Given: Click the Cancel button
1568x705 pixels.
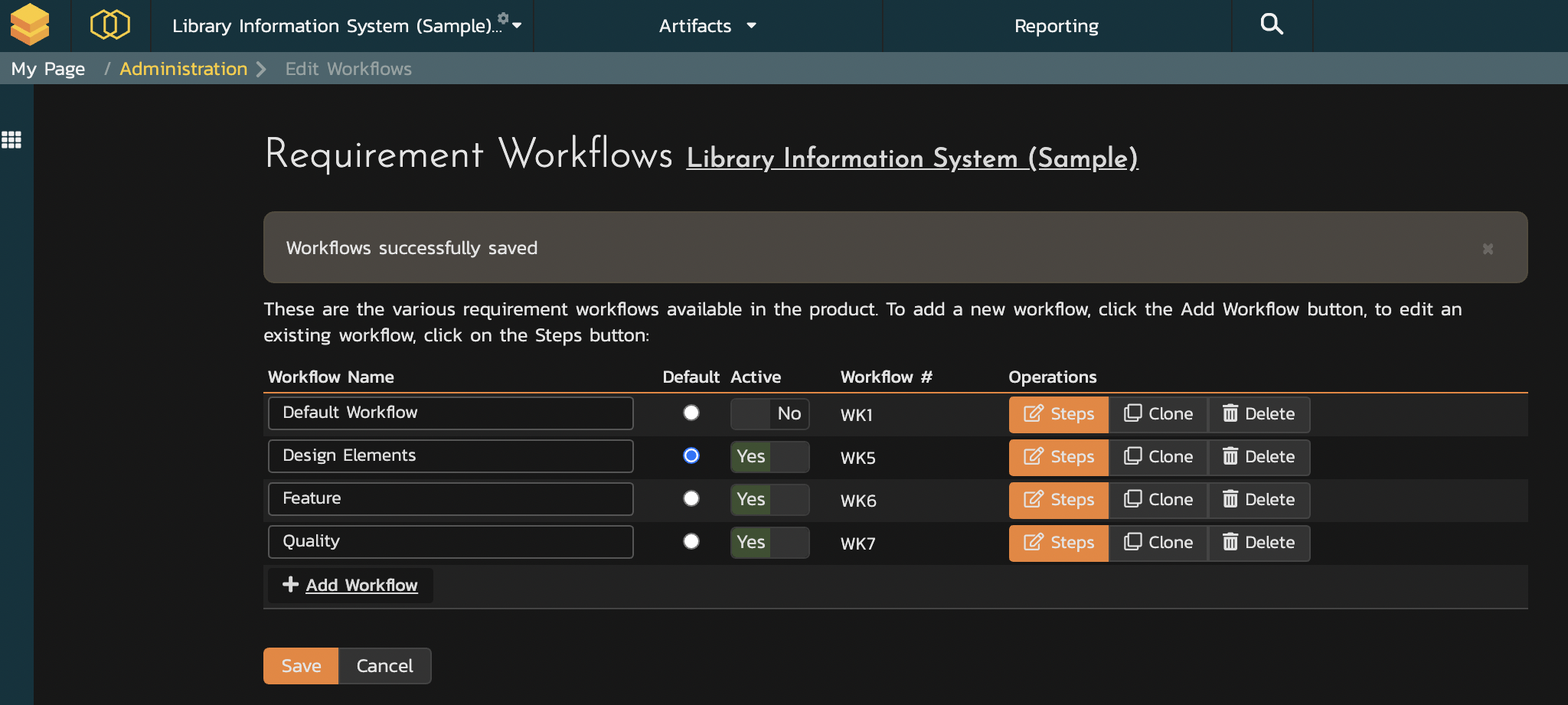Looking at the screenshot, I should (384, 666).
